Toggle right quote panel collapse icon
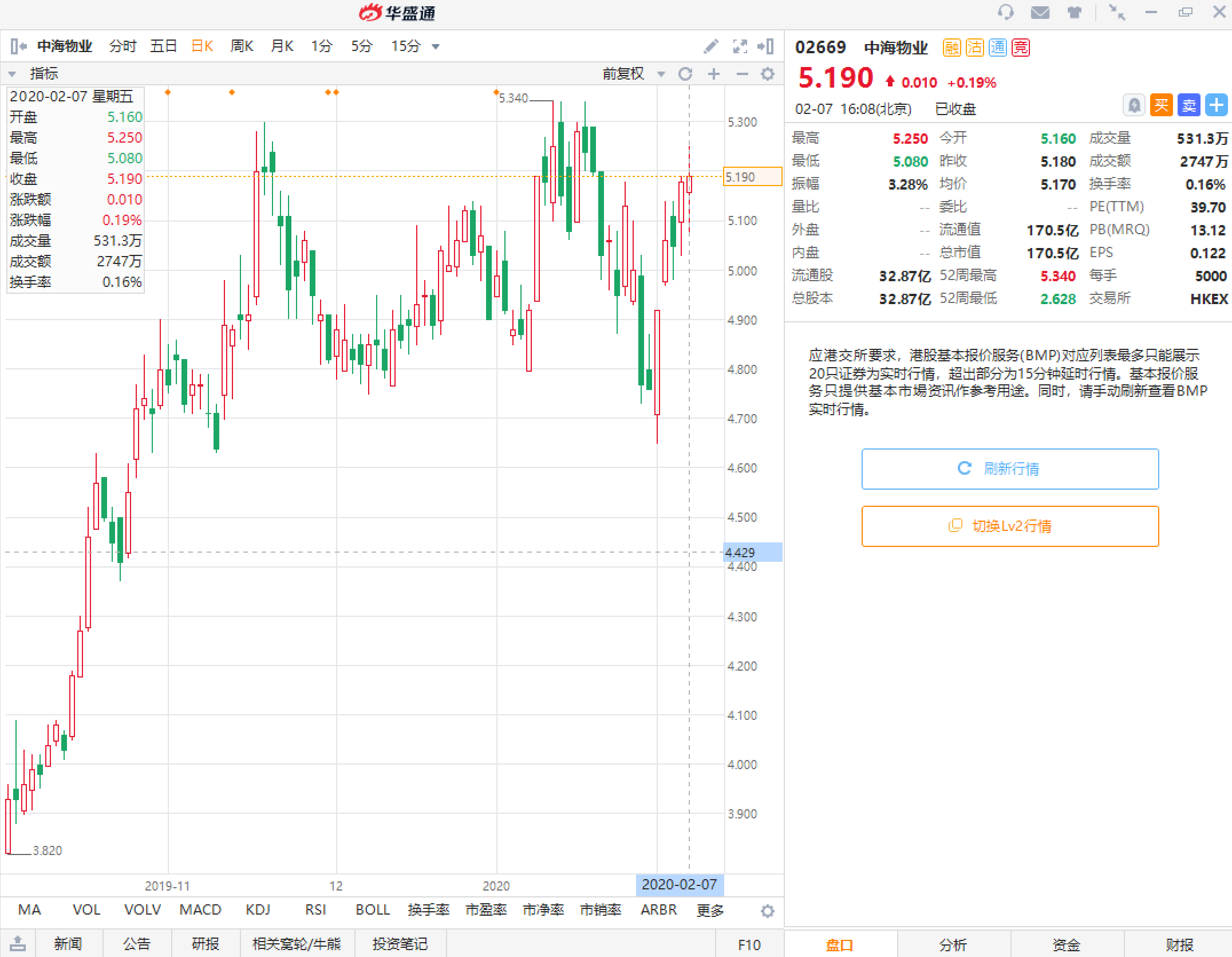Image resolution: width=1232 pixels, height=957 pixels. 765,46
